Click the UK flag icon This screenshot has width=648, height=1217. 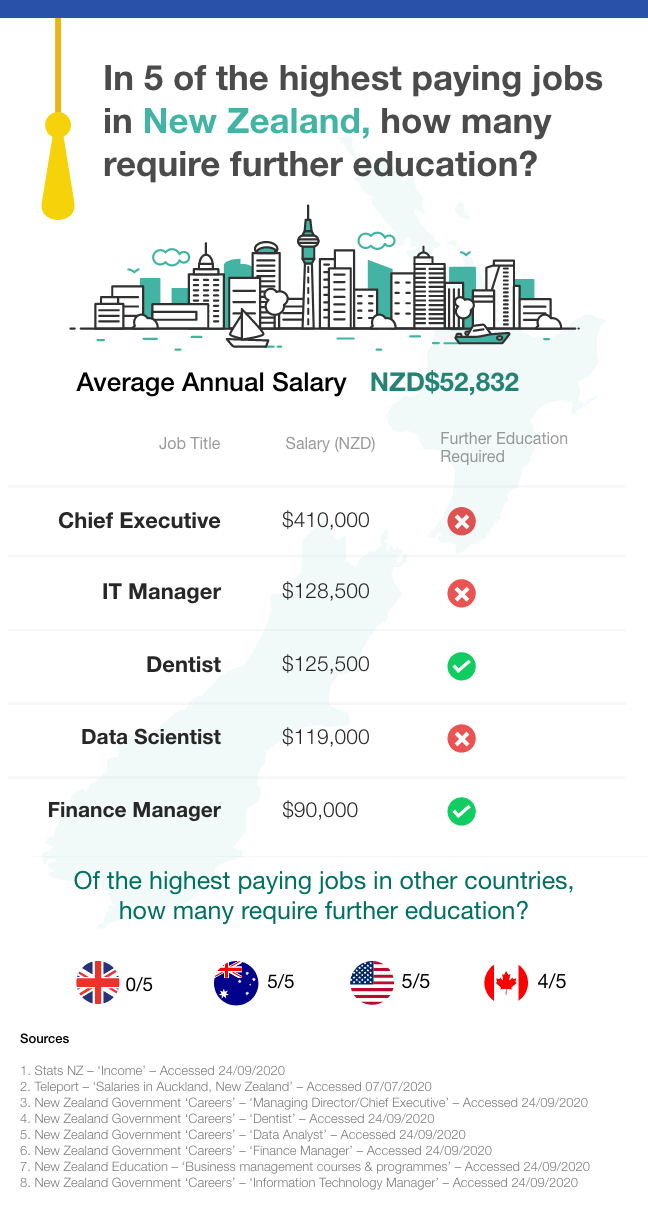[98, 983]
